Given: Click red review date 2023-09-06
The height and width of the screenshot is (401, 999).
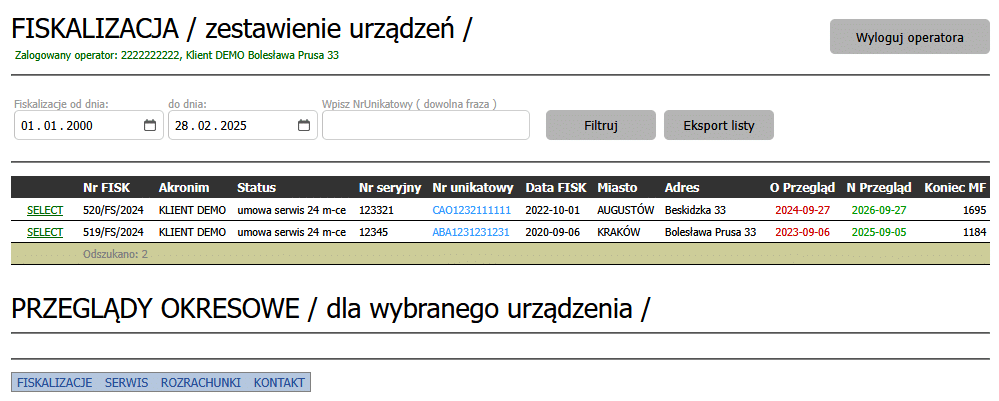Looking at the screenshot, I should point(803,232).
